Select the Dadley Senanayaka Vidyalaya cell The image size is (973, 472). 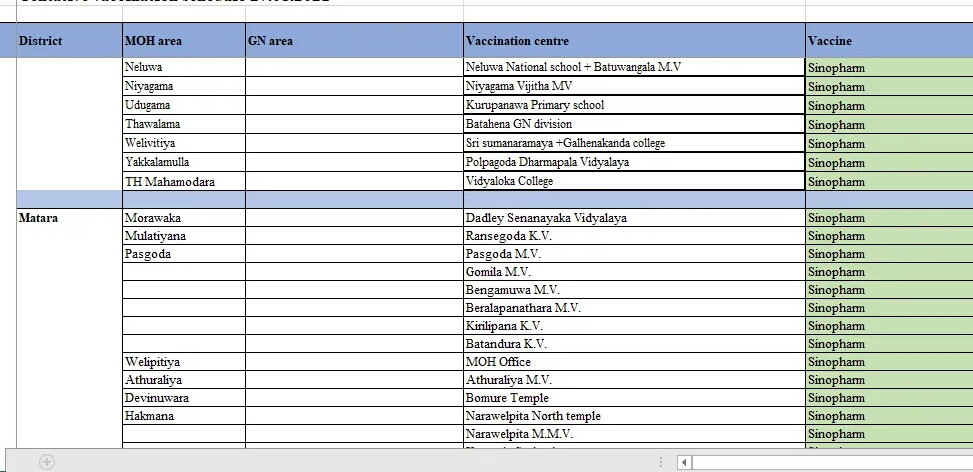point(634,218)
